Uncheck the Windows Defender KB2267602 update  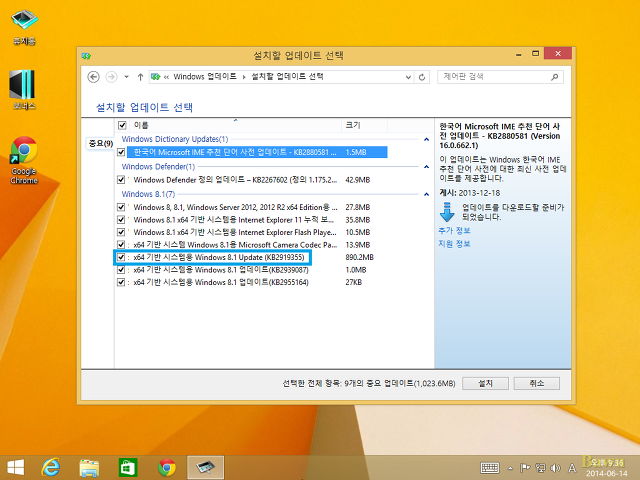click(121, 180)
